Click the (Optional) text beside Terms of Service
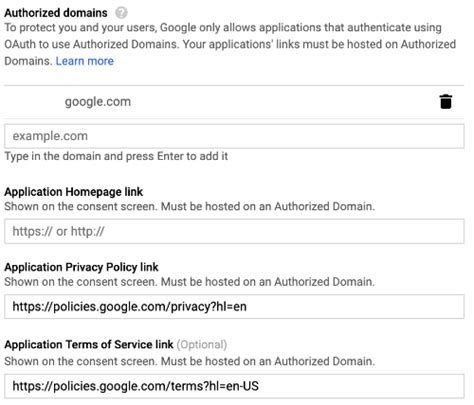This screenshot has height=405, width=474. click(x=202, y=345)
